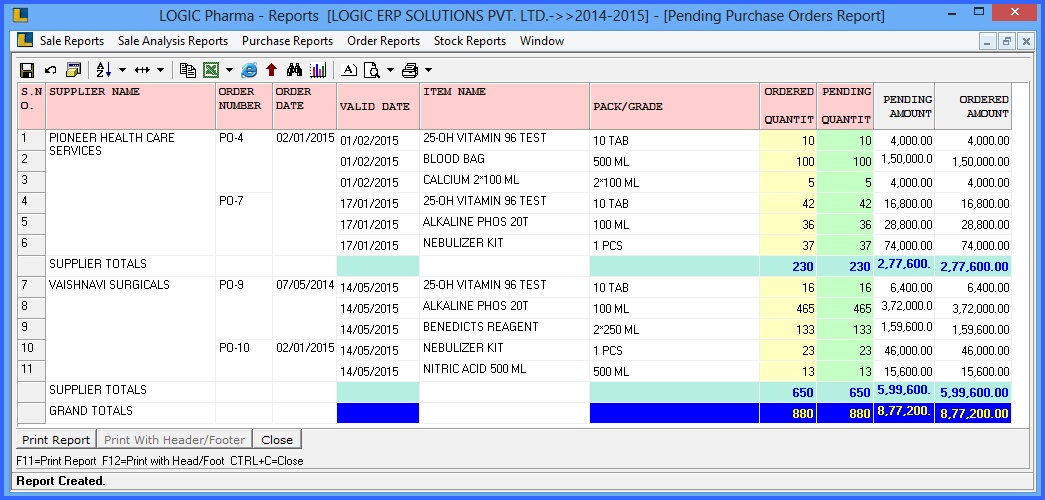
Task: Click order number PO-7 cell
Action: 244,224
